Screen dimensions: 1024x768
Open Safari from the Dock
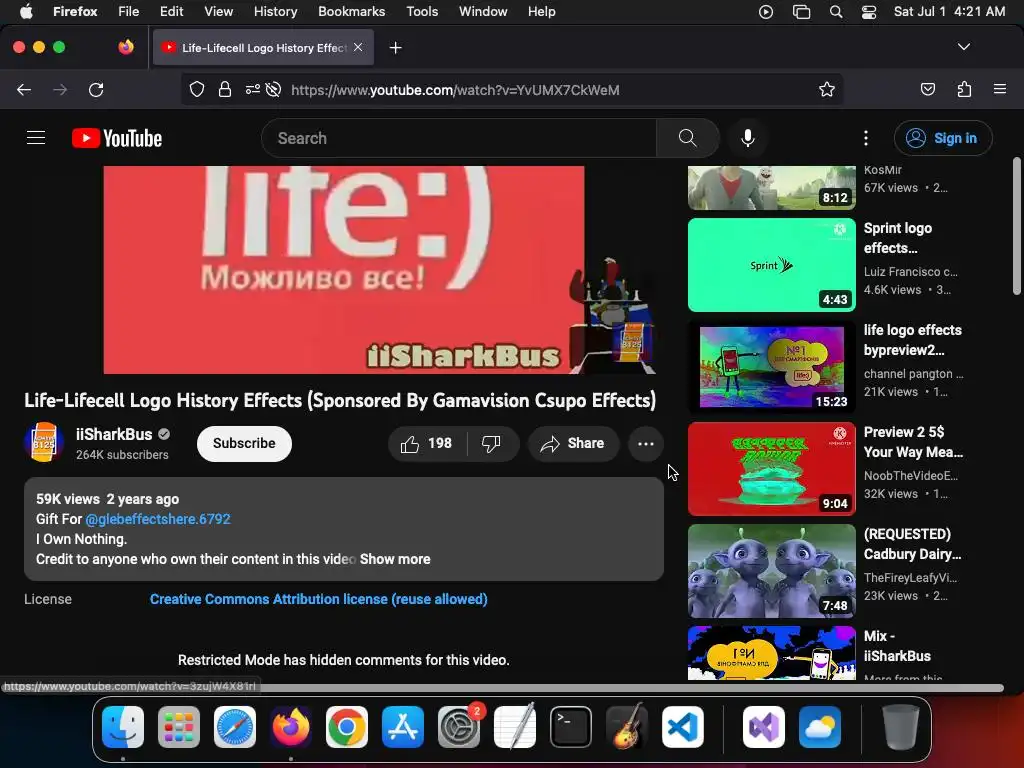point(234,727)
